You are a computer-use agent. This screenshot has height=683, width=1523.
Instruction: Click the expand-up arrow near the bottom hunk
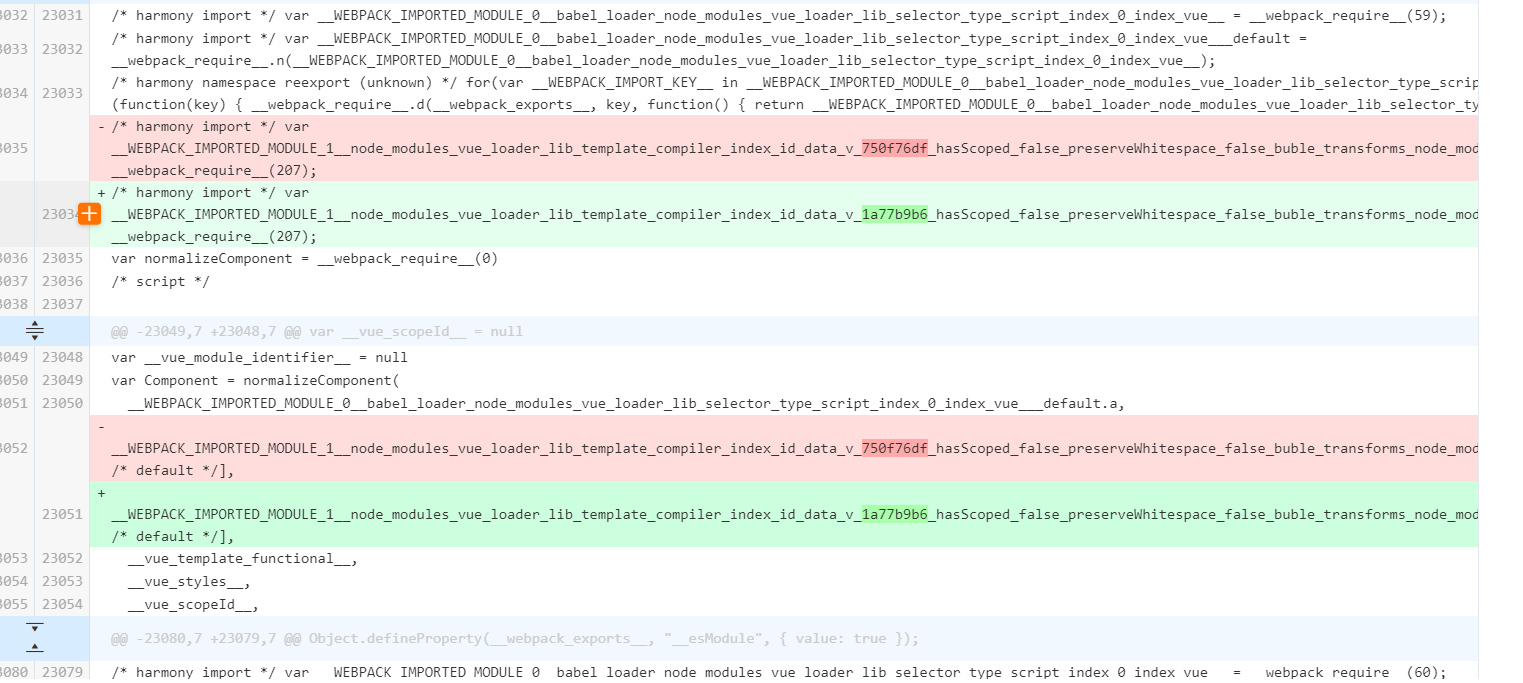pos(35,648)
